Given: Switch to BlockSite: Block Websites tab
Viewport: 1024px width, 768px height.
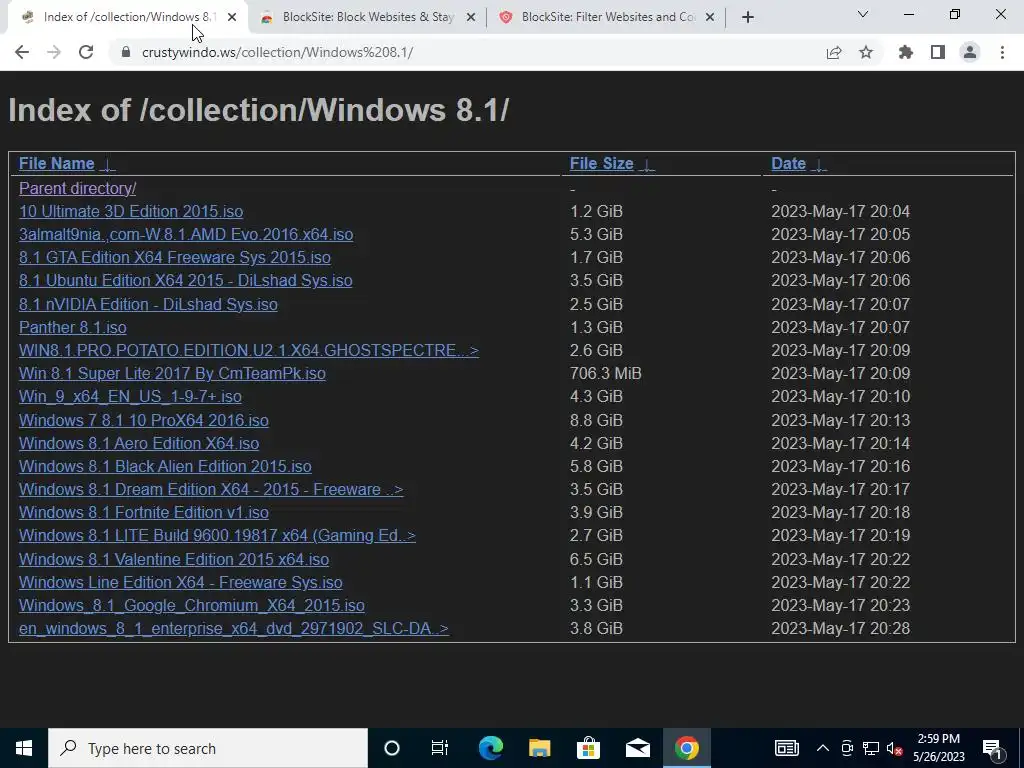Looking at the screenshot, I should click(368, 17).
